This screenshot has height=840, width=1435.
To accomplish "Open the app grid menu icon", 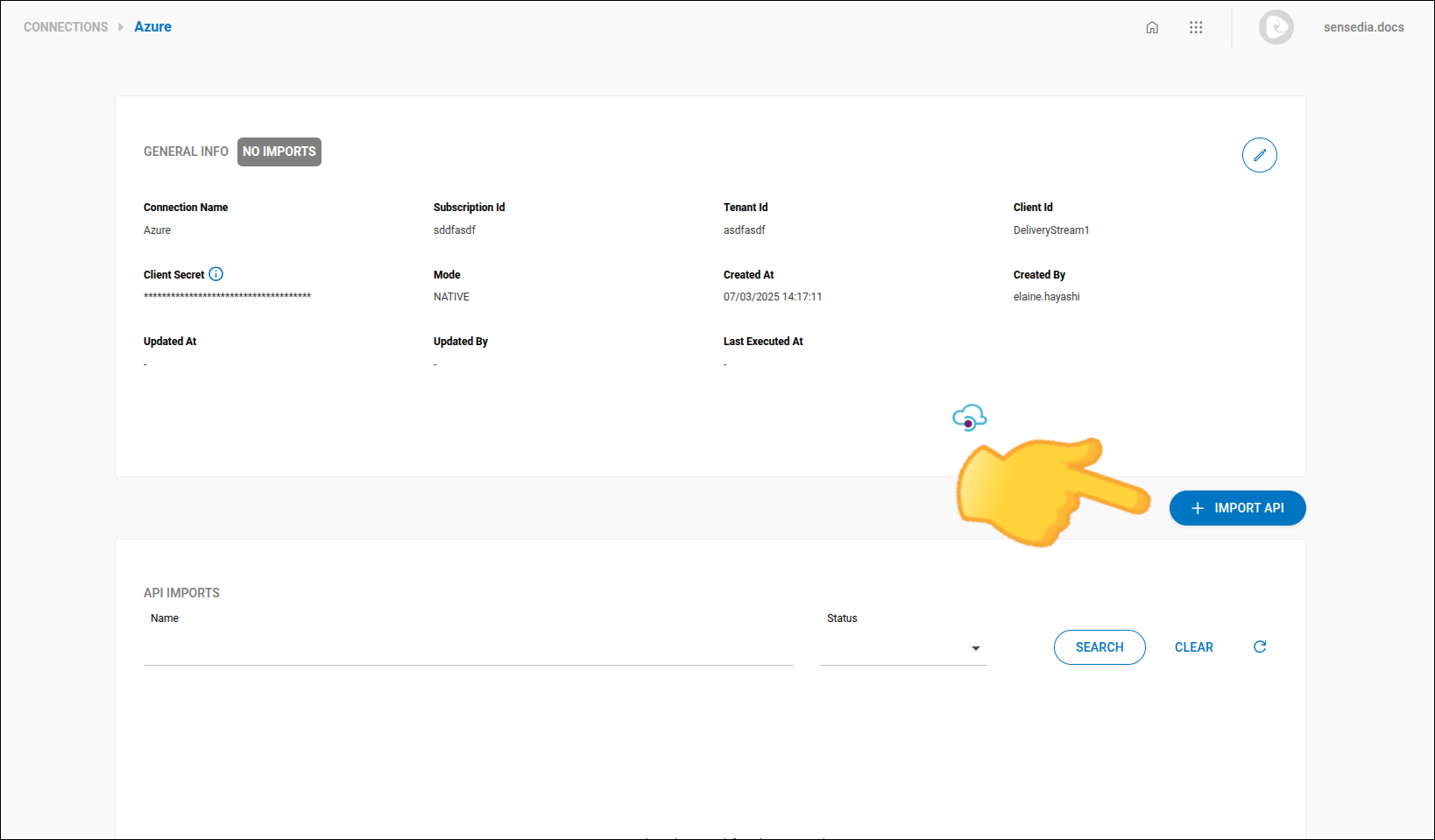I will click(1196, 27).
